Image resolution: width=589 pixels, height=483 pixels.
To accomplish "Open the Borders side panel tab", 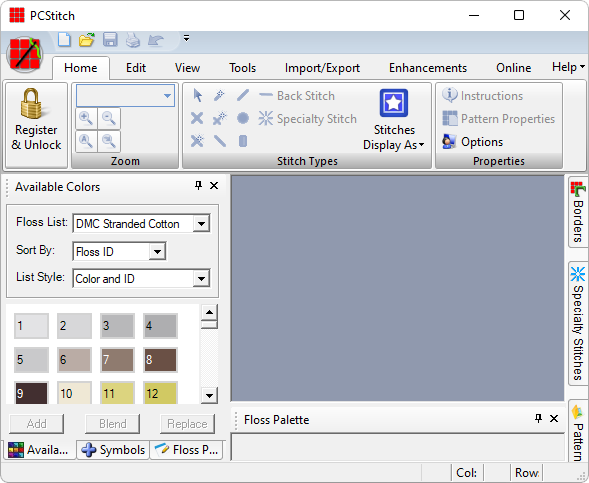I will pos(578,212).
